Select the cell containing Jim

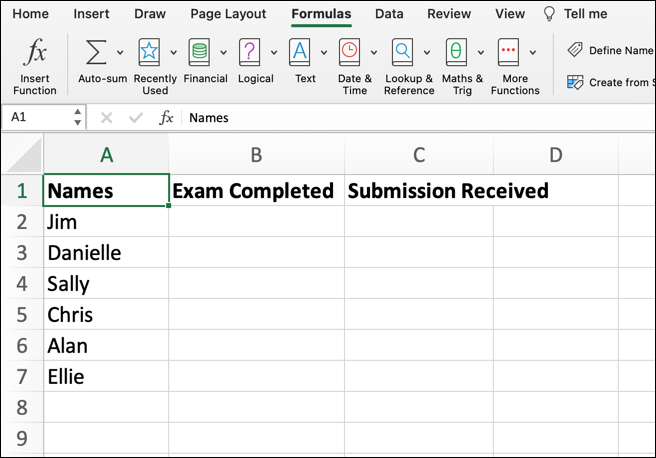coord(106,222)
